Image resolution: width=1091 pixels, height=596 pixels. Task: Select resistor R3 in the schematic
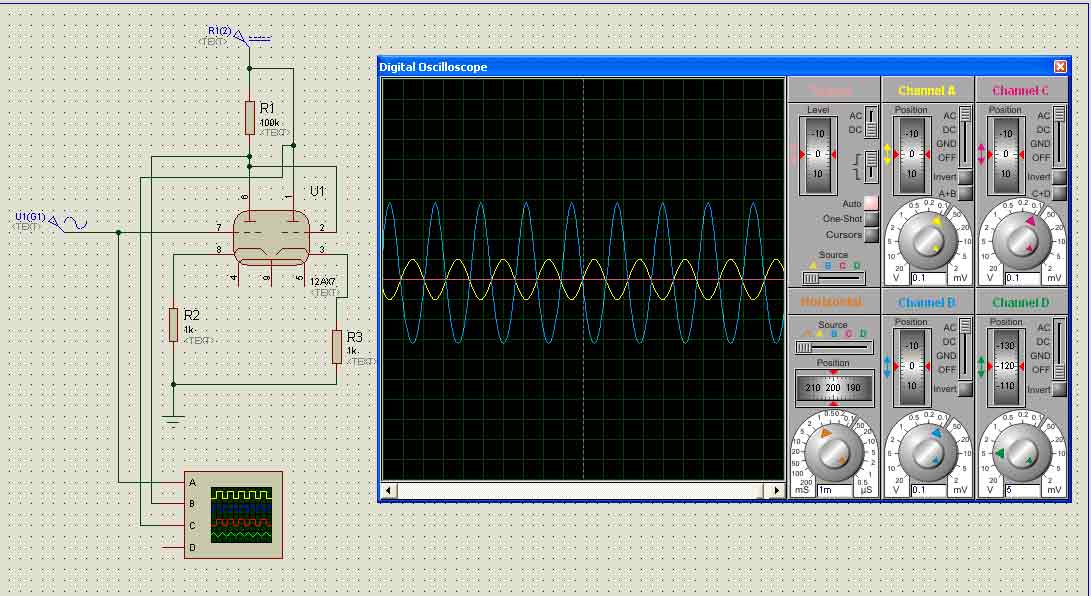click(x=337, y=346)
